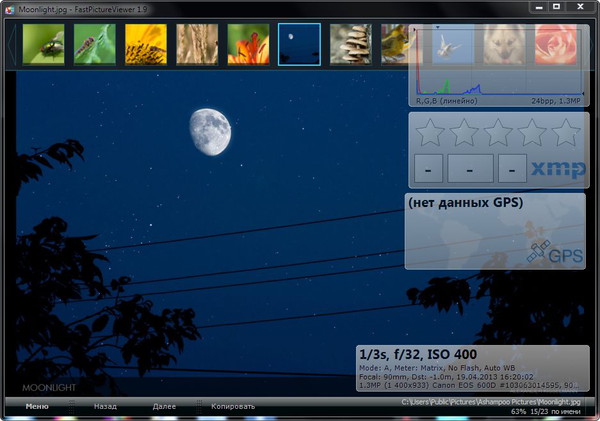
Task: Select the ladybug thumbnail
Action: [x=43, y=44]
